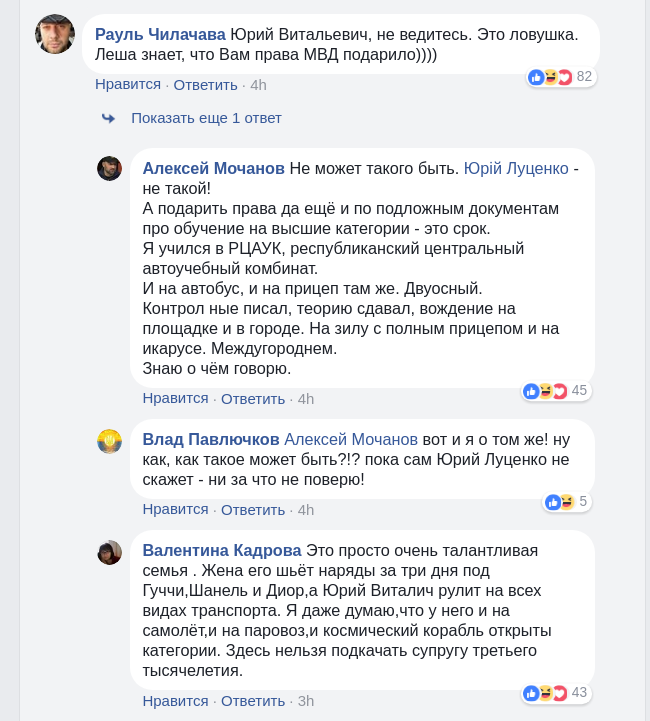
Task: Click the "3h" timestamp under Валентина Кадрова's comment
Action: pos(306,701)
